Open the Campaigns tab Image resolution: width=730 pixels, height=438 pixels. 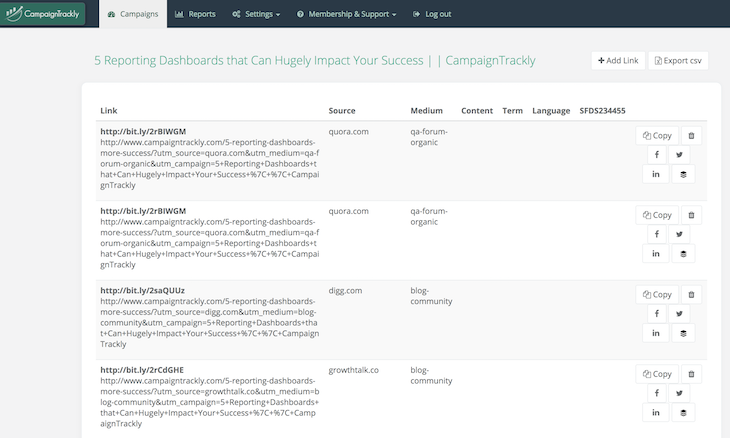[133, 14]
